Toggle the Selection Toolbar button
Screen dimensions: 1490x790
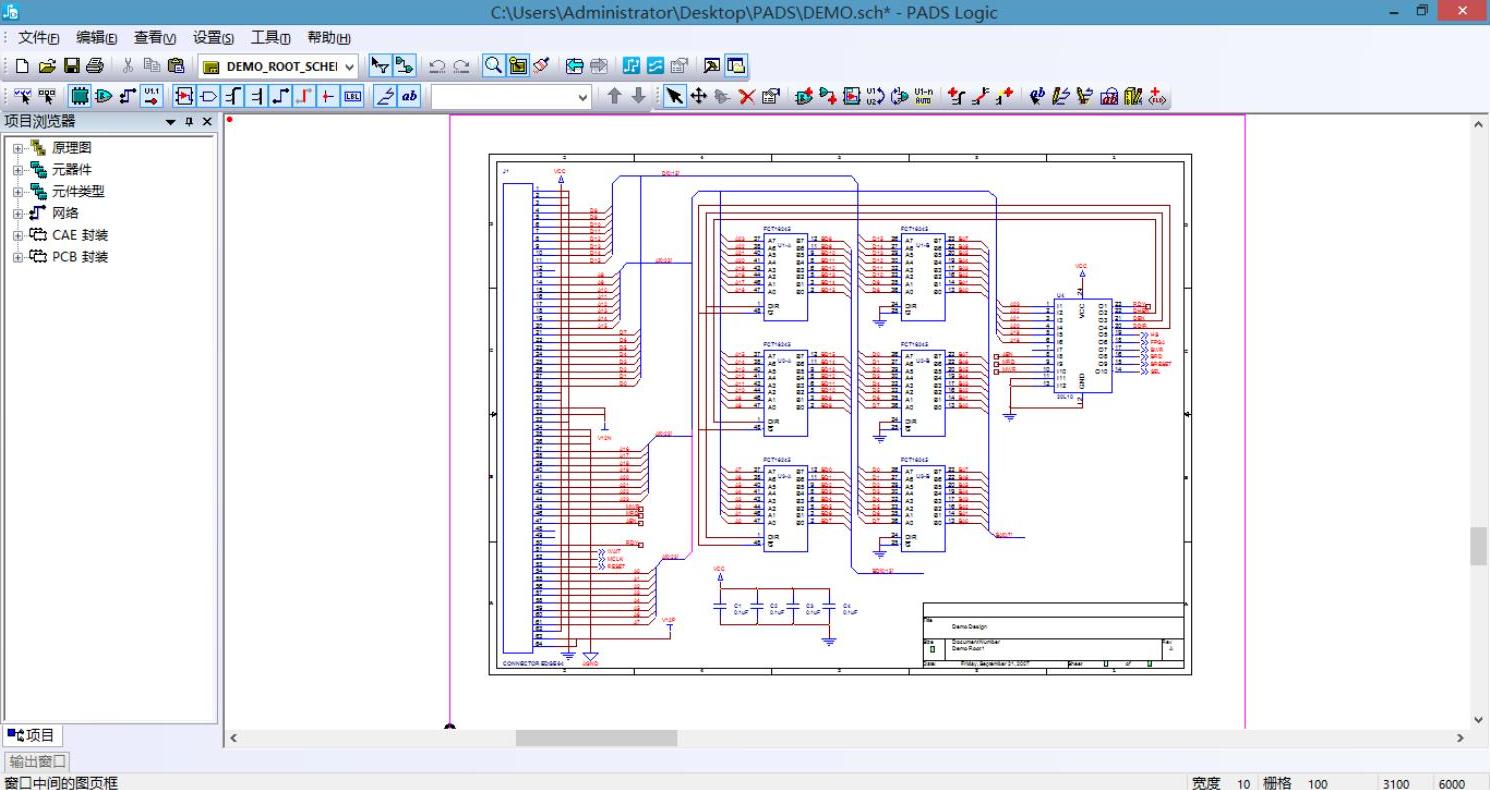(x=379, y=66)
